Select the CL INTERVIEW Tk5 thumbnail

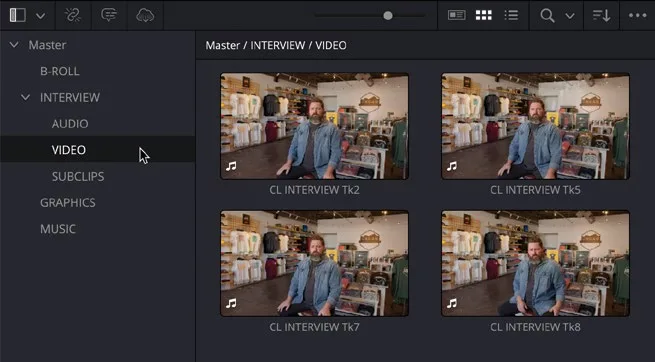(536, 126)
